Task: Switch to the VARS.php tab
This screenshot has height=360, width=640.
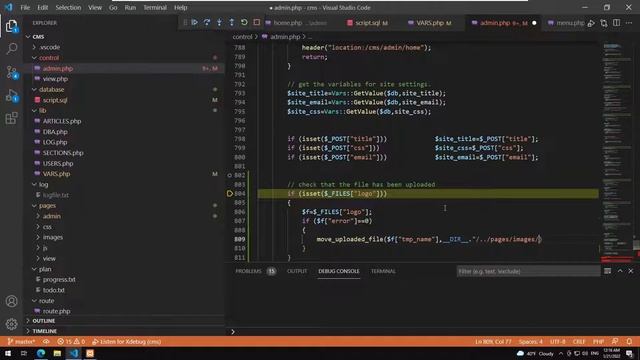Action: 431,23
